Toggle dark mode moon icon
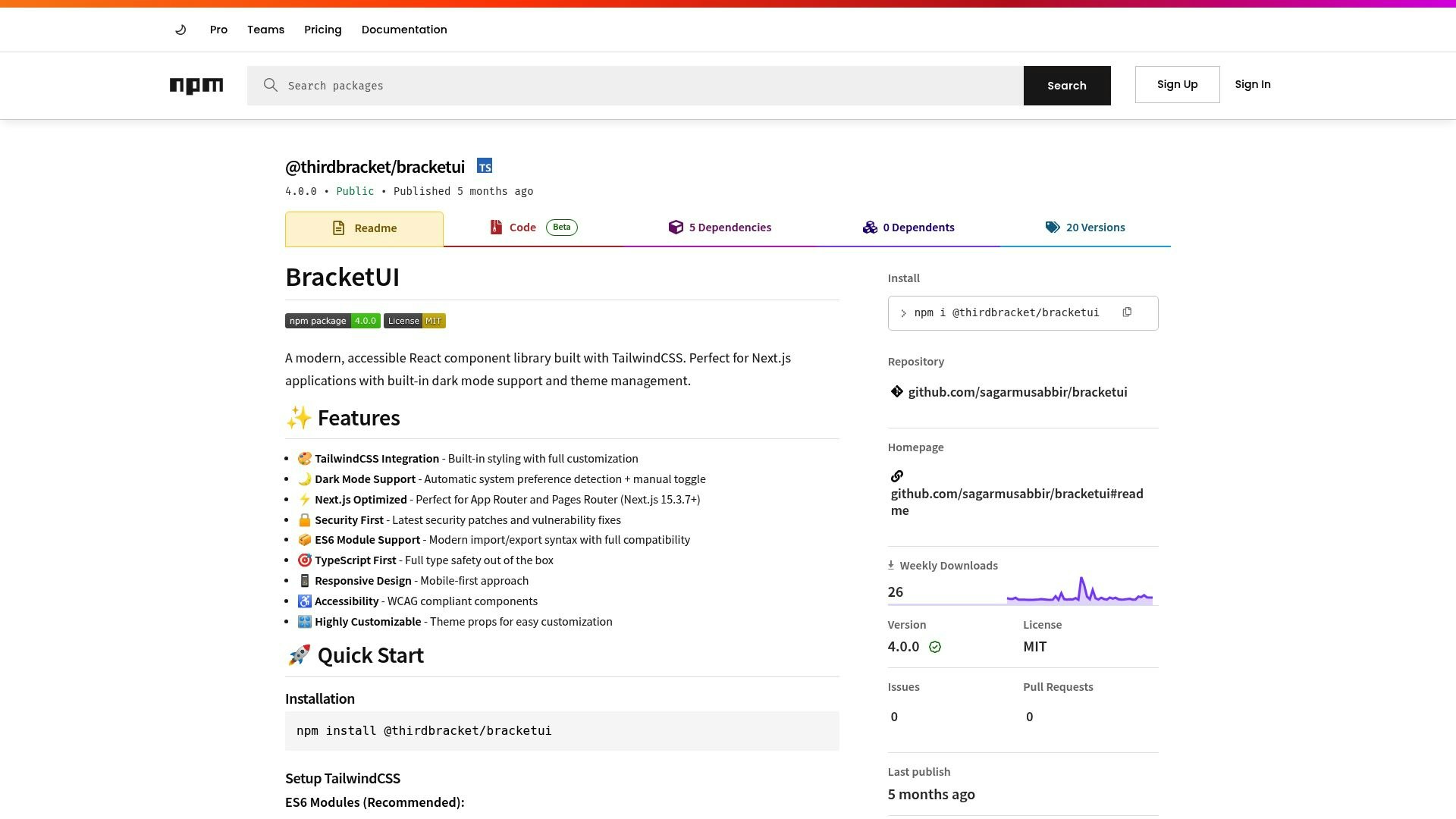This screenshot has width=1456, height=819. coord(180,30)
